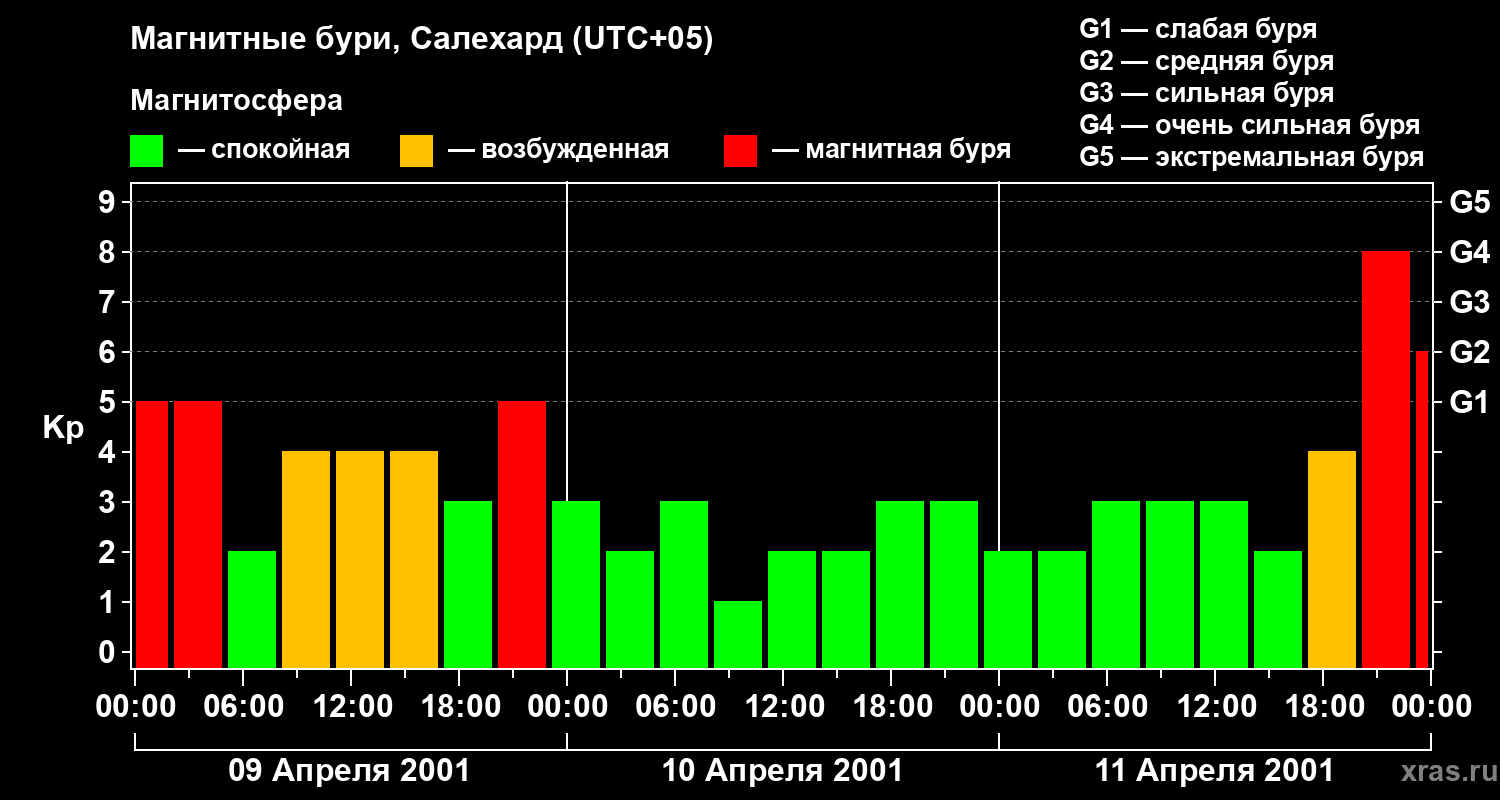Click the narrow red Kp 6 bar
The width and height of the screenshot is (1500, 800).
click(1422, 510)
